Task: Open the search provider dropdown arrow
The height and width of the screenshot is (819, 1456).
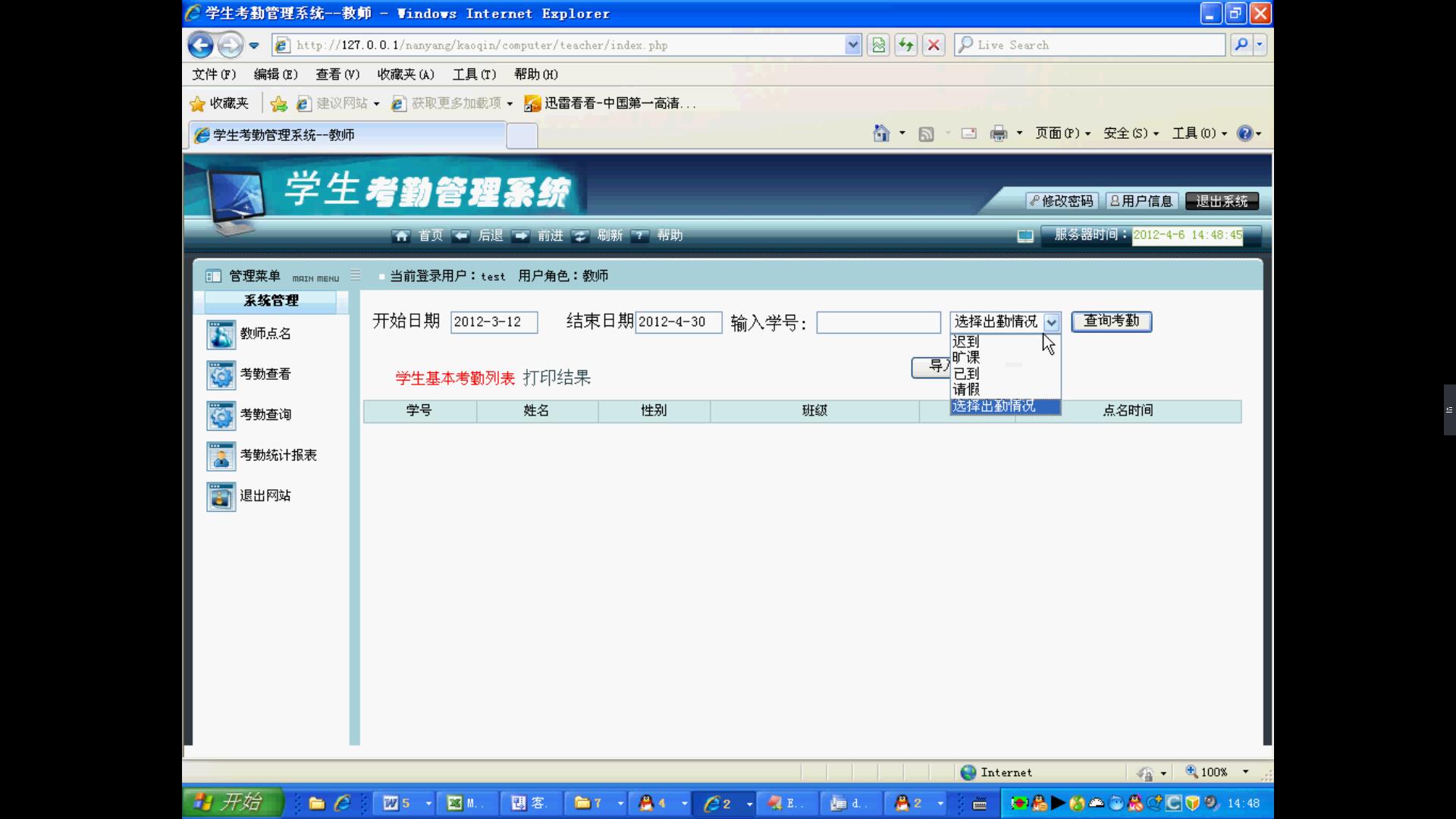Action: 1260,45
